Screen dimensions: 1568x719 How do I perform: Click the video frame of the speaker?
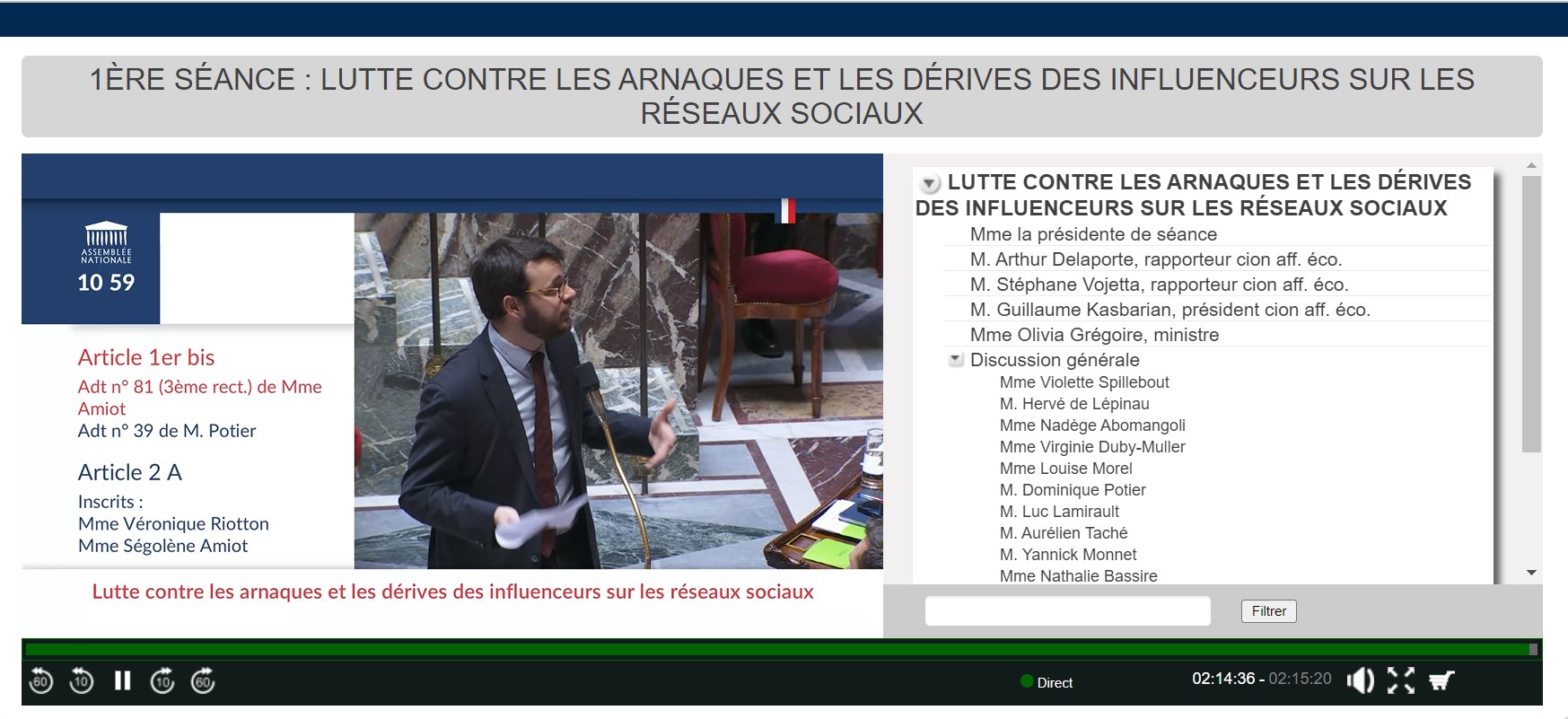618,390
